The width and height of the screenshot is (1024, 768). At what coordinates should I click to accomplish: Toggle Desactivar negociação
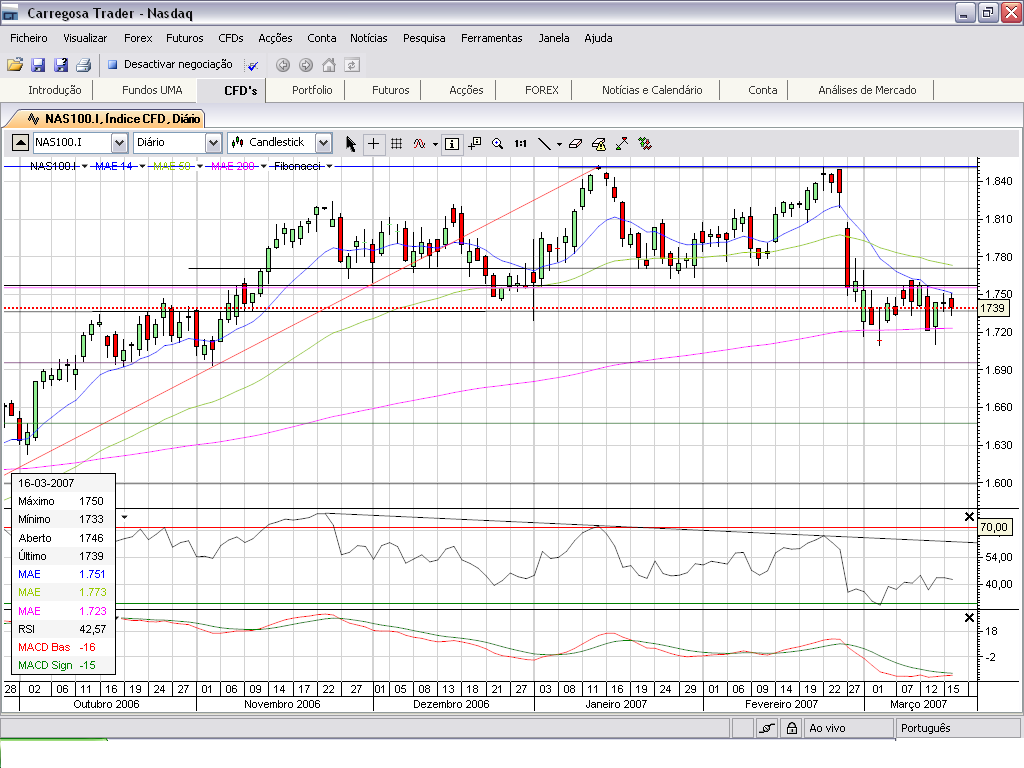(170, 64)
